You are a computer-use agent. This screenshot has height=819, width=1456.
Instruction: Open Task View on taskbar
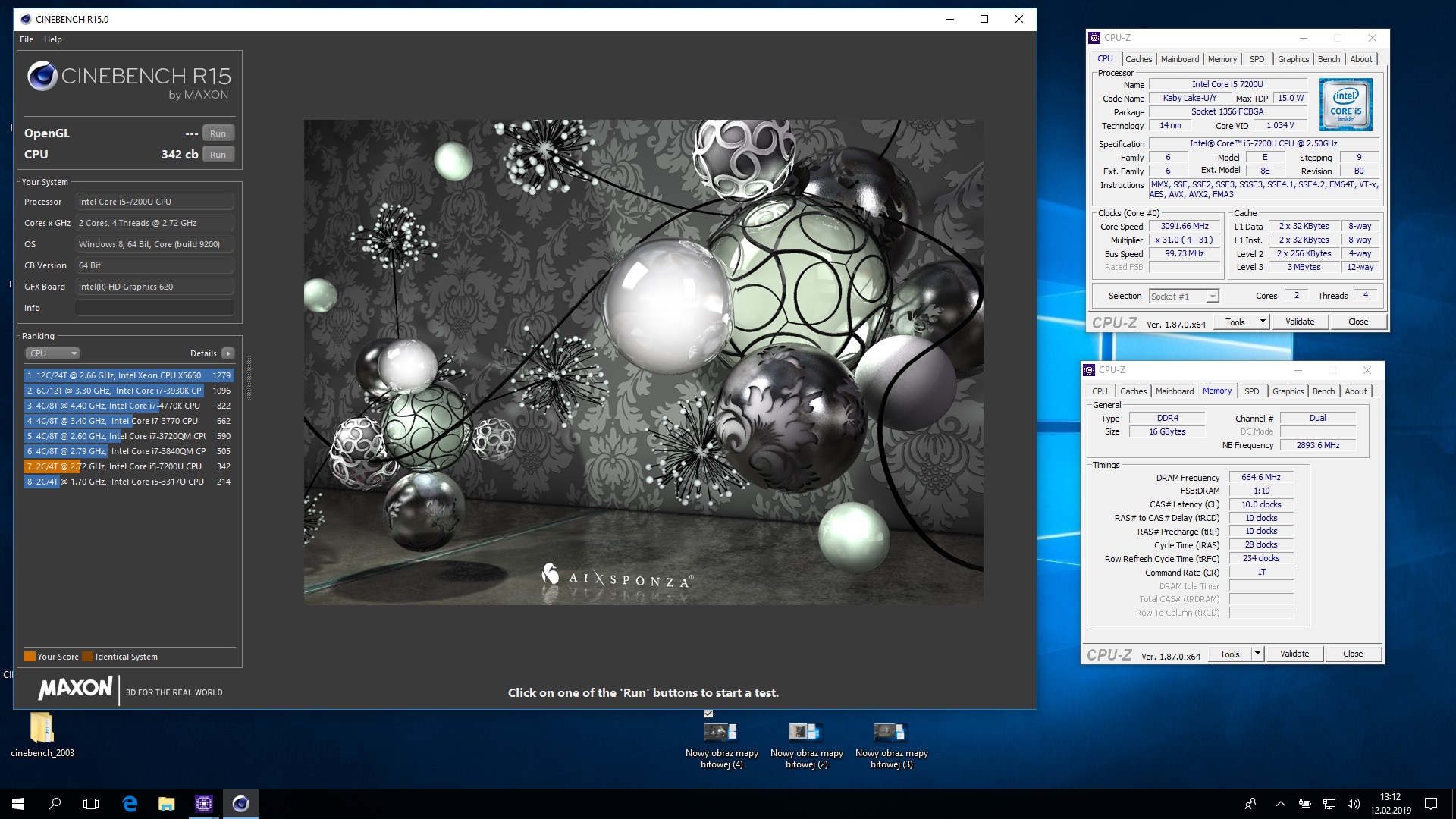coord(91,804)
